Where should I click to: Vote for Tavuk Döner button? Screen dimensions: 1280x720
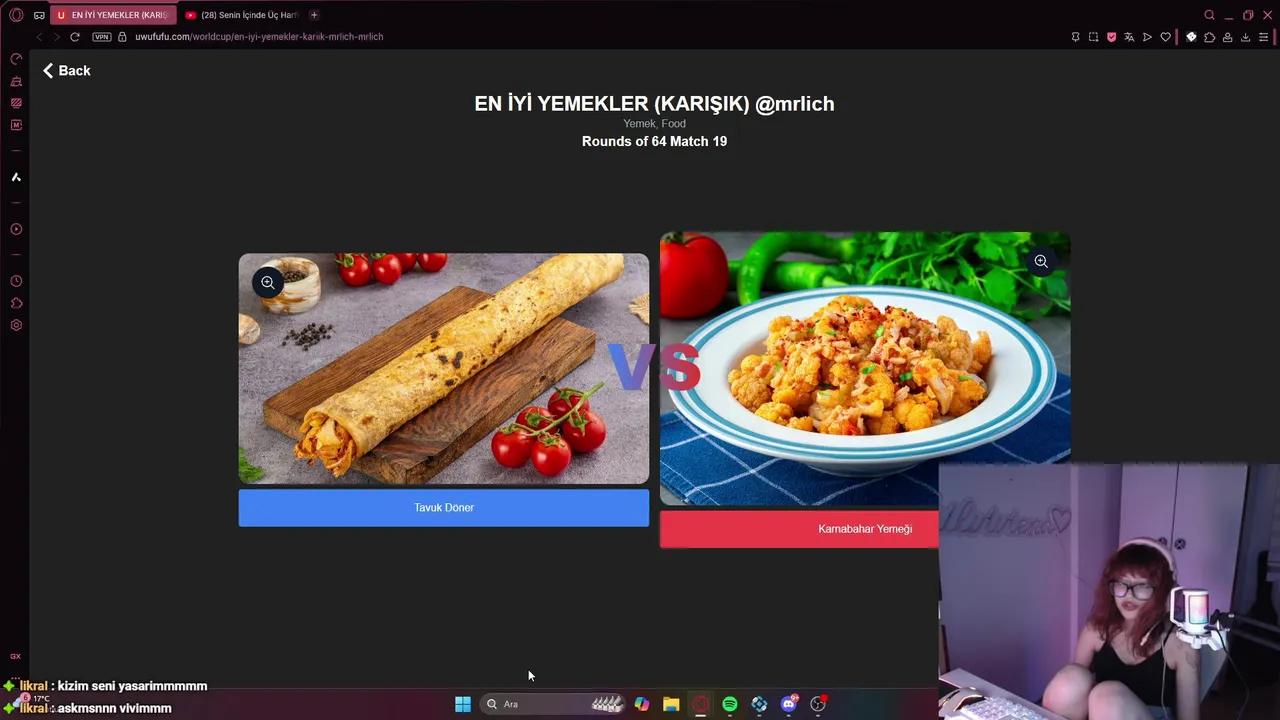(x=444, y=507)
